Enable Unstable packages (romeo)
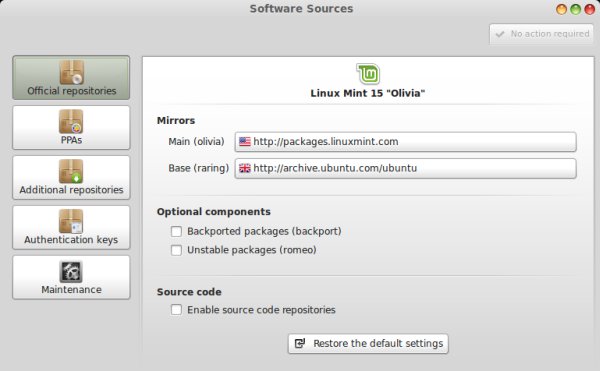 (176, 250)
